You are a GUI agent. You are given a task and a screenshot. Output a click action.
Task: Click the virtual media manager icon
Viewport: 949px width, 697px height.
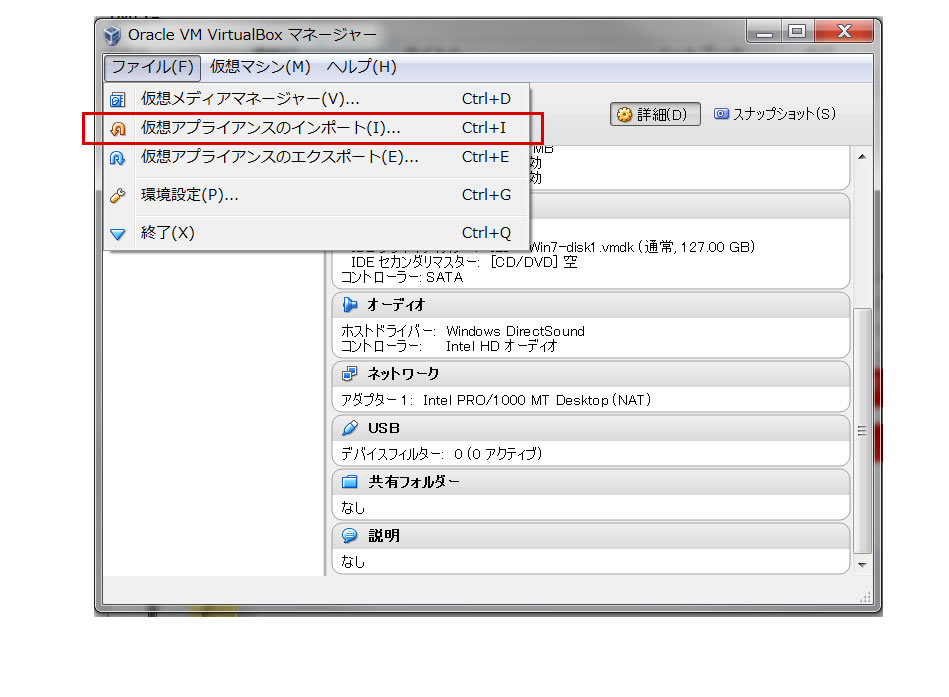117,100
